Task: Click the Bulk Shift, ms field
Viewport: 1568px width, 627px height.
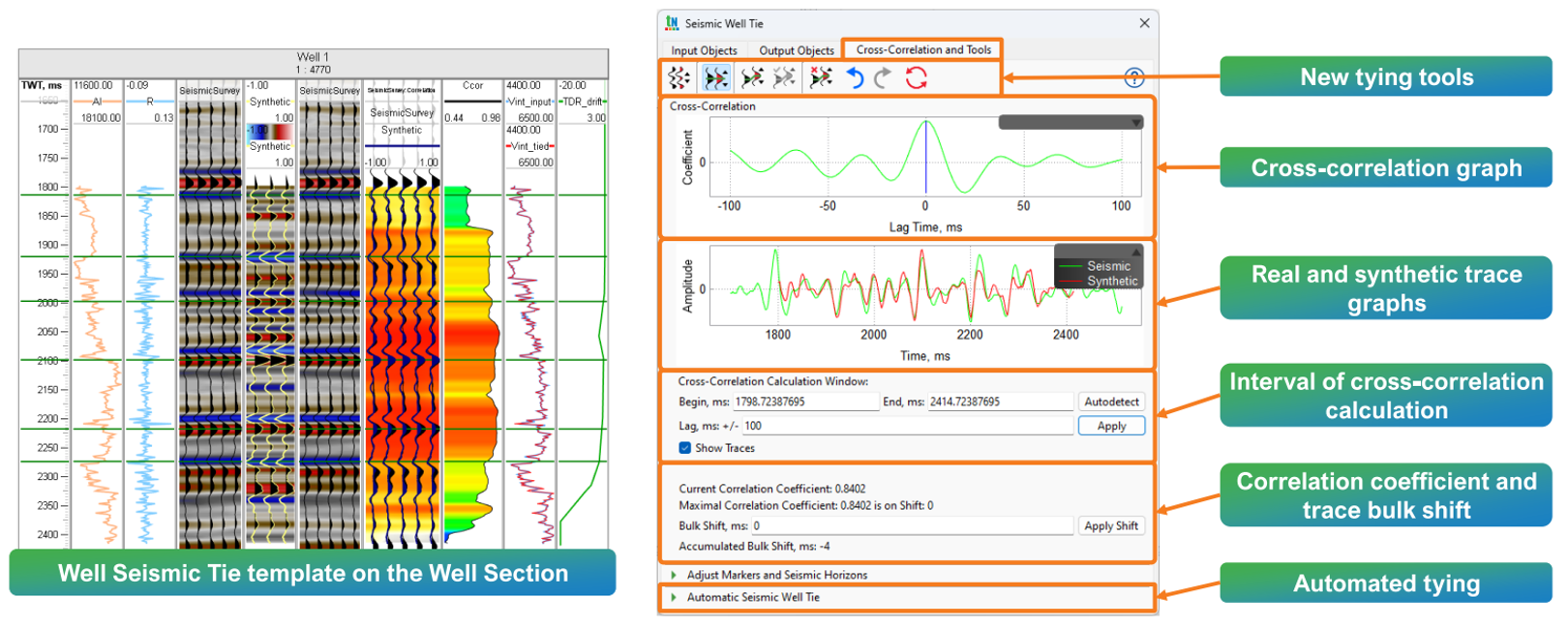Action: click(912, 526)
